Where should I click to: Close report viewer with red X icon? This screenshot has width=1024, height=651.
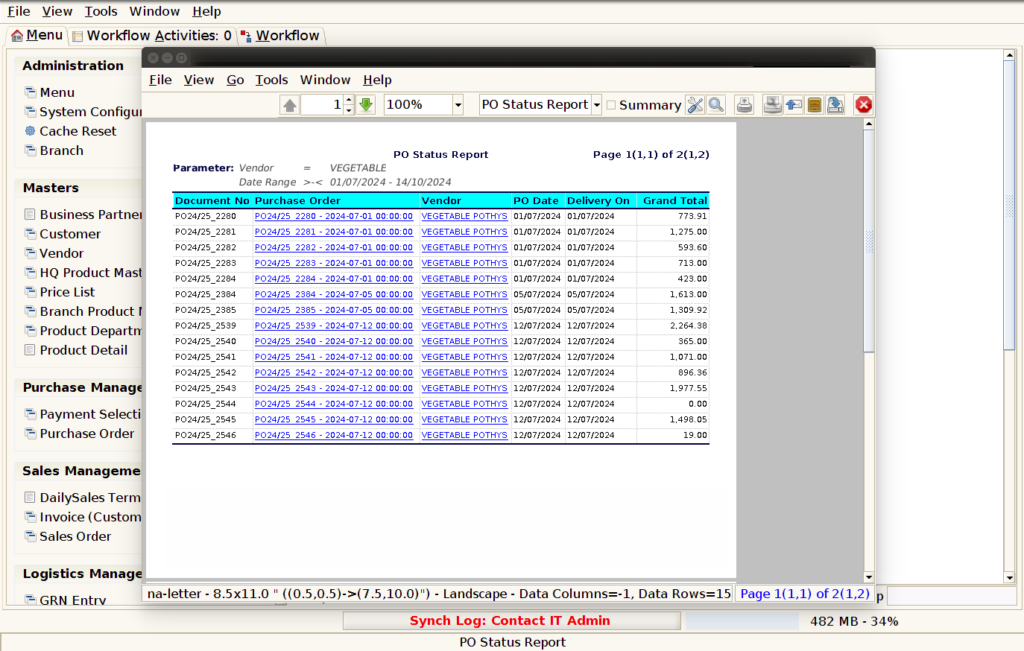pos(863,105)
